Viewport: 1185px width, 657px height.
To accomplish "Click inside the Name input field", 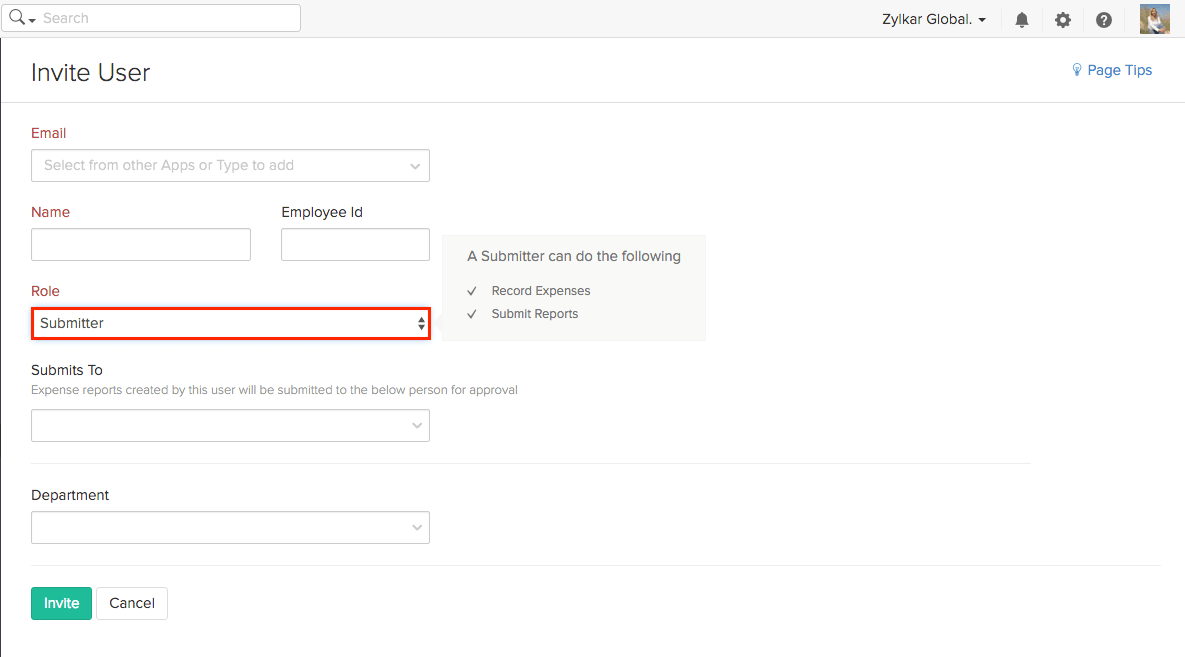I will (x=140, y=244).
